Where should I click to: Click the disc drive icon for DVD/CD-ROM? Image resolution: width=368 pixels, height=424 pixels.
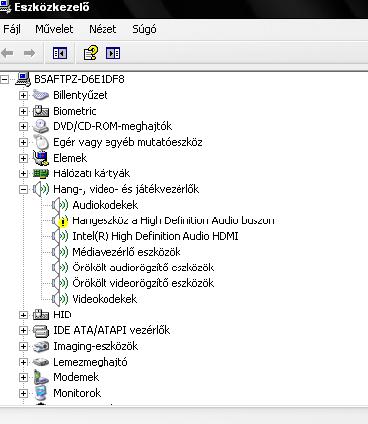click(41, 127)
